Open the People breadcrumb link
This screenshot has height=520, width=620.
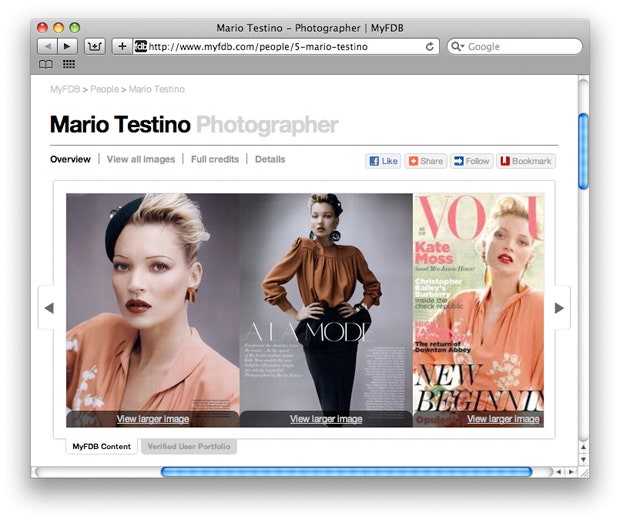click(x=104, y=89)
